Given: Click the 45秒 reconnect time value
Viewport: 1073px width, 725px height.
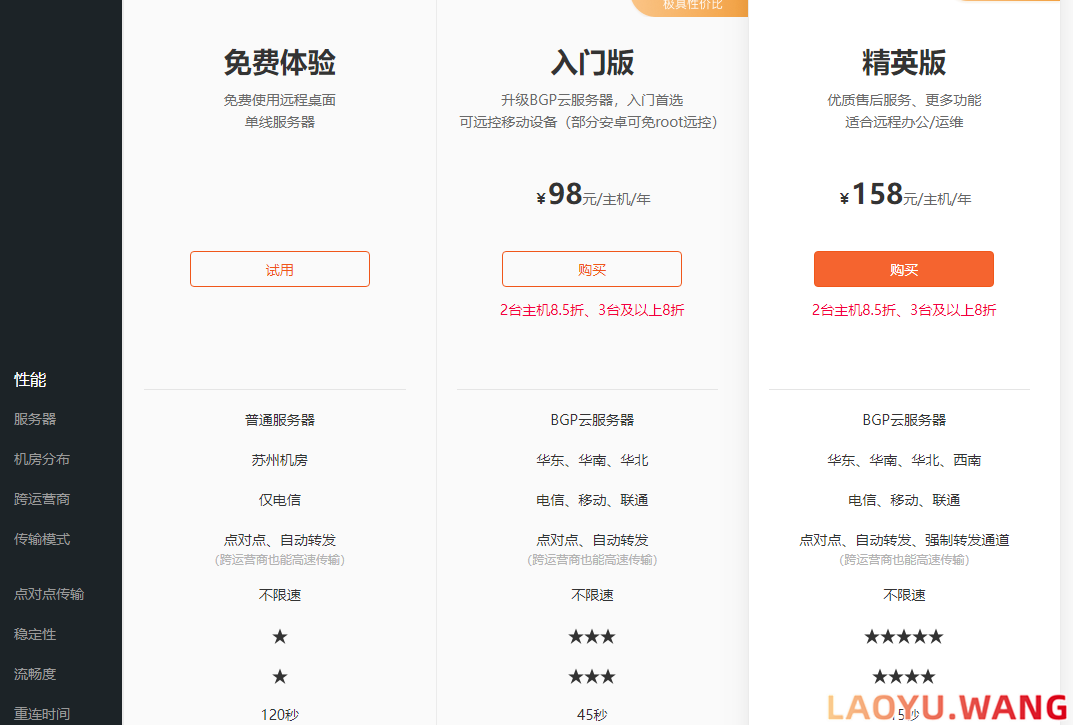Looking at the screenshot, I should 592,715.
